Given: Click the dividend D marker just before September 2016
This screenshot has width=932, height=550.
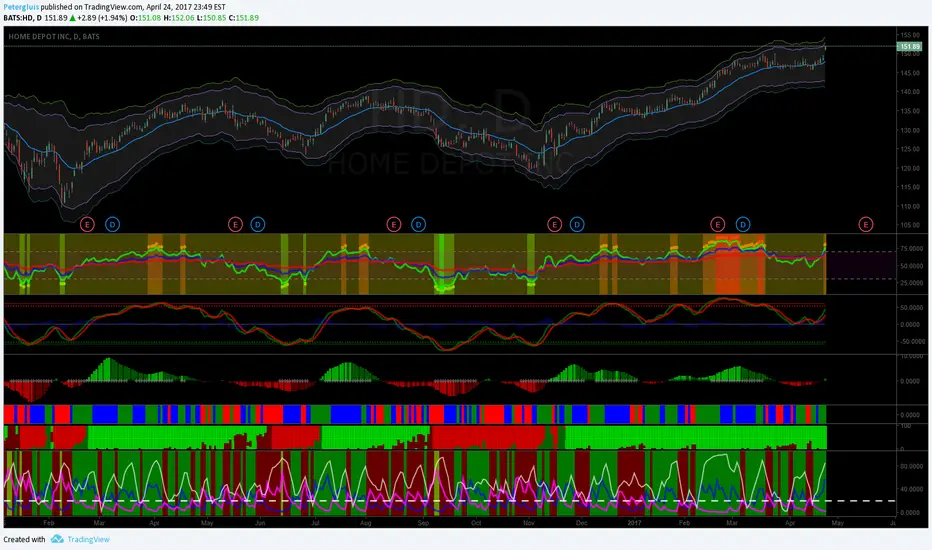Looking at the screenshot, I should coord(418,224).
